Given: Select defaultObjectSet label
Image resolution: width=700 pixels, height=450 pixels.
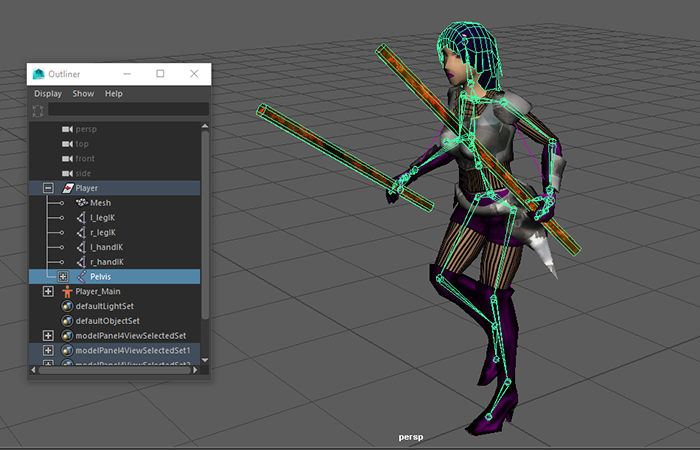Looking at the screenshot, I should pyautogui.click(x=108, y=321).
